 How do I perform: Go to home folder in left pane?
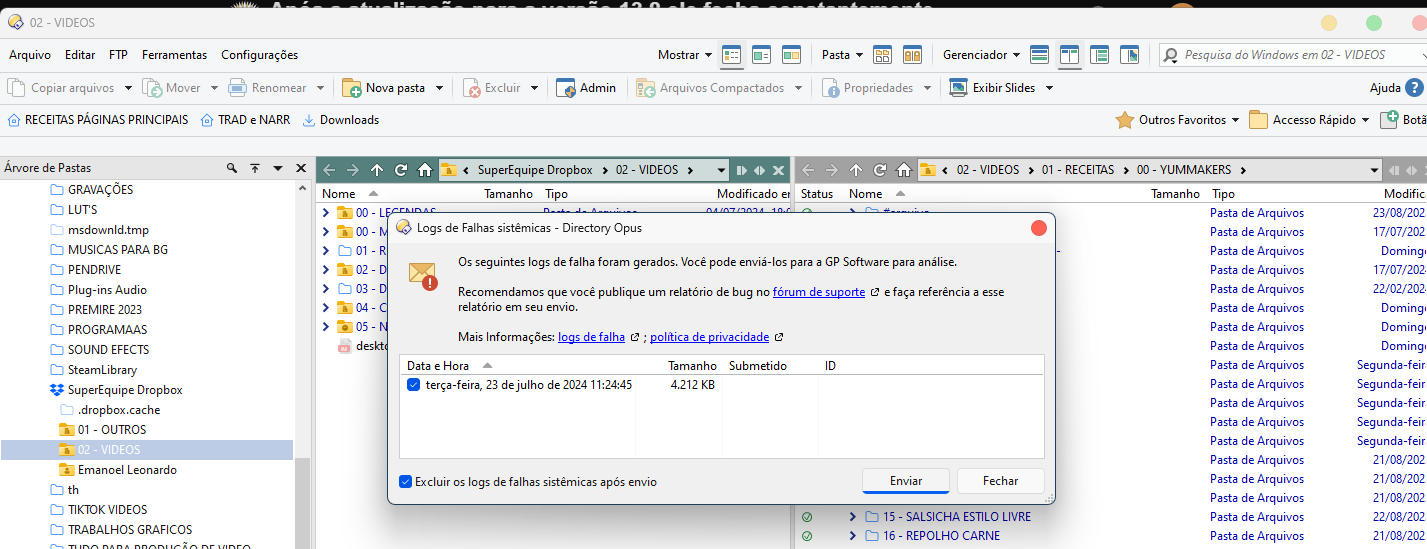(x=425, y=170)
